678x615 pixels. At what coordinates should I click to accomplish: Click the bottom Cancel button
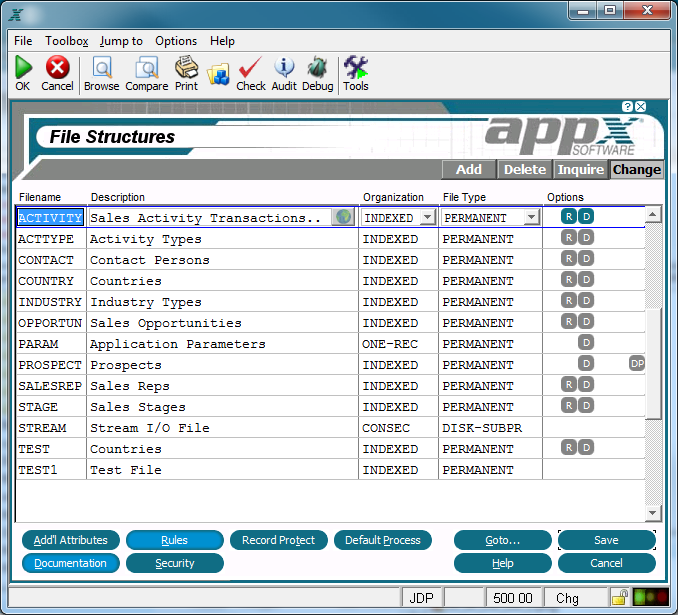click(x=607, y=563)
